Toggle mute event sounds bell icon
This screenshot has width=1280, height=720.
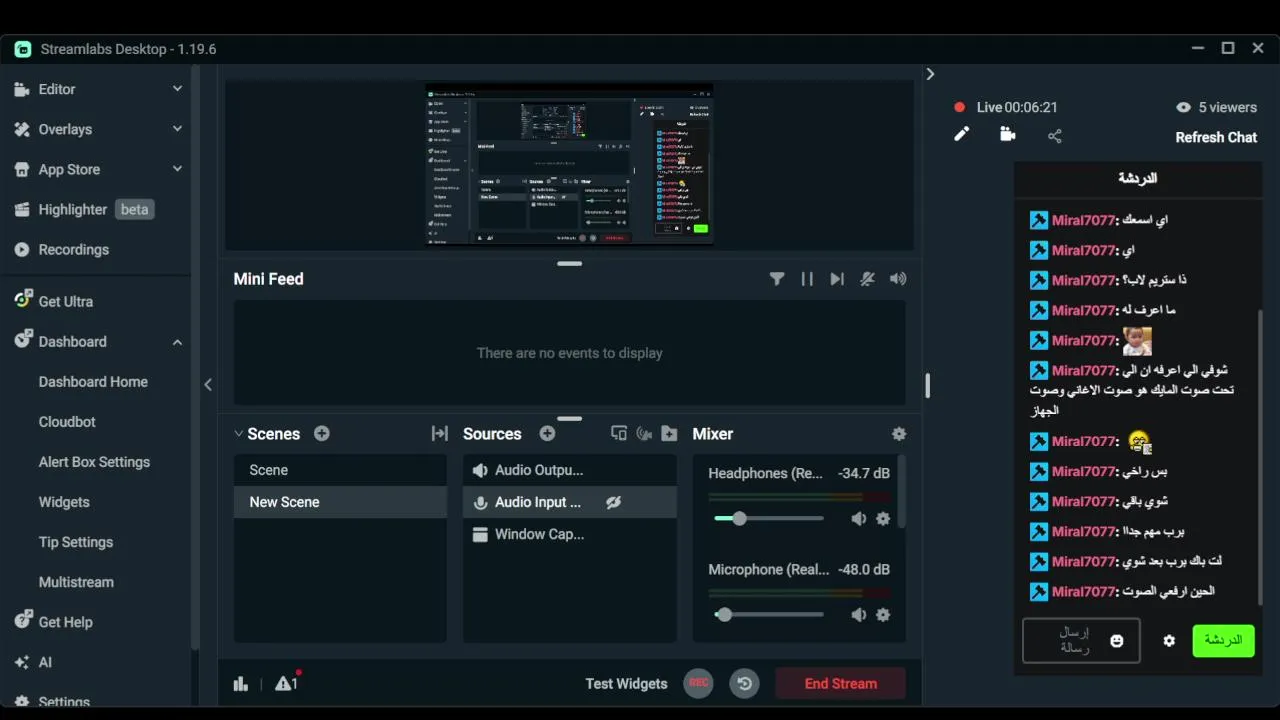(868, 279)
